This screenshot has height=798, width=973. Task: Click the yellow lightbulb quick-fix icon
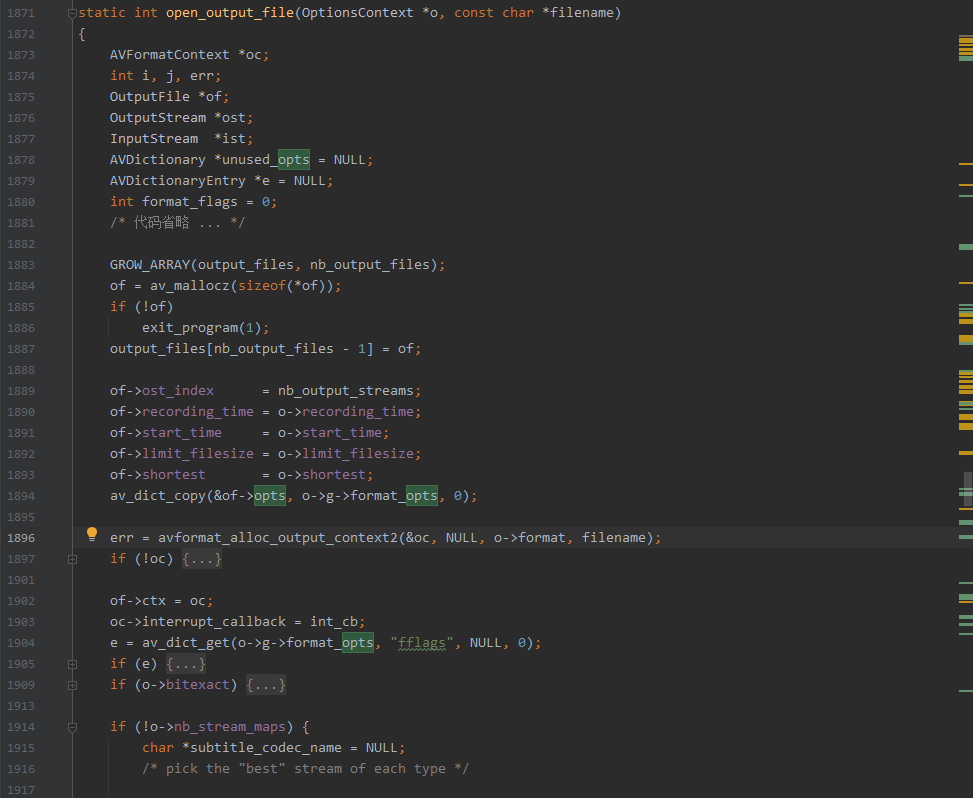tap(92, 534)
